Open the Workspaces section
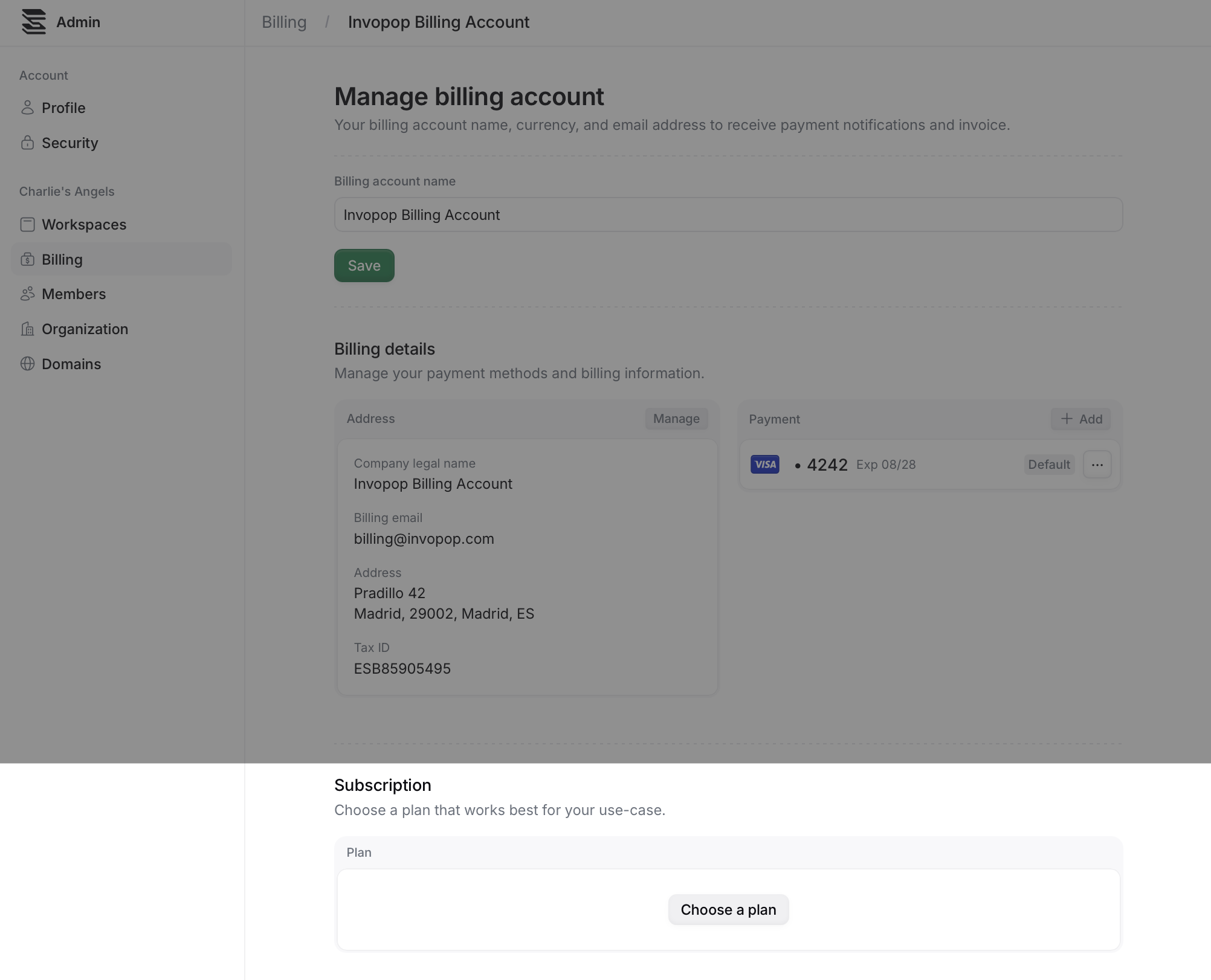 pyautogui.click(x=121, y=224)
